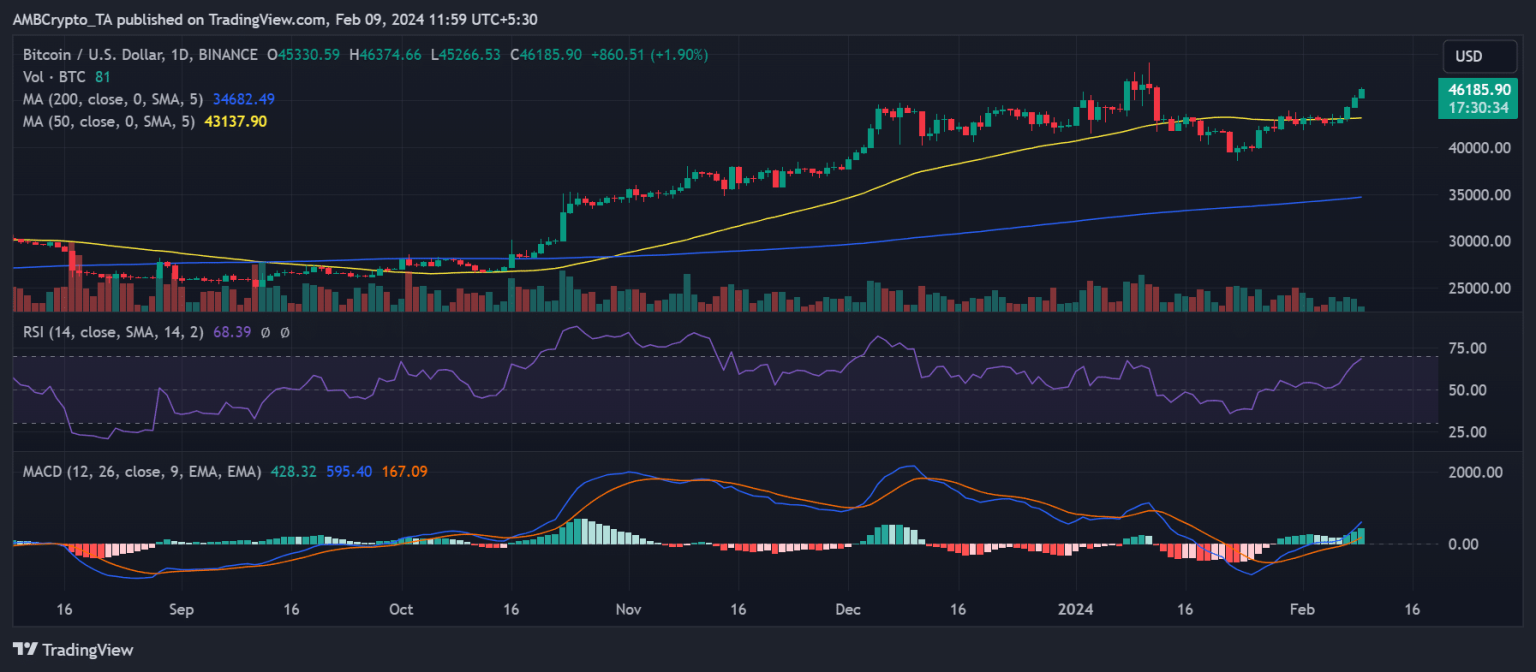Image resolution: width=1536 pixels, height=672 pixels.
Task: Open the USD currency selector top right
Action: [1480, 56]
